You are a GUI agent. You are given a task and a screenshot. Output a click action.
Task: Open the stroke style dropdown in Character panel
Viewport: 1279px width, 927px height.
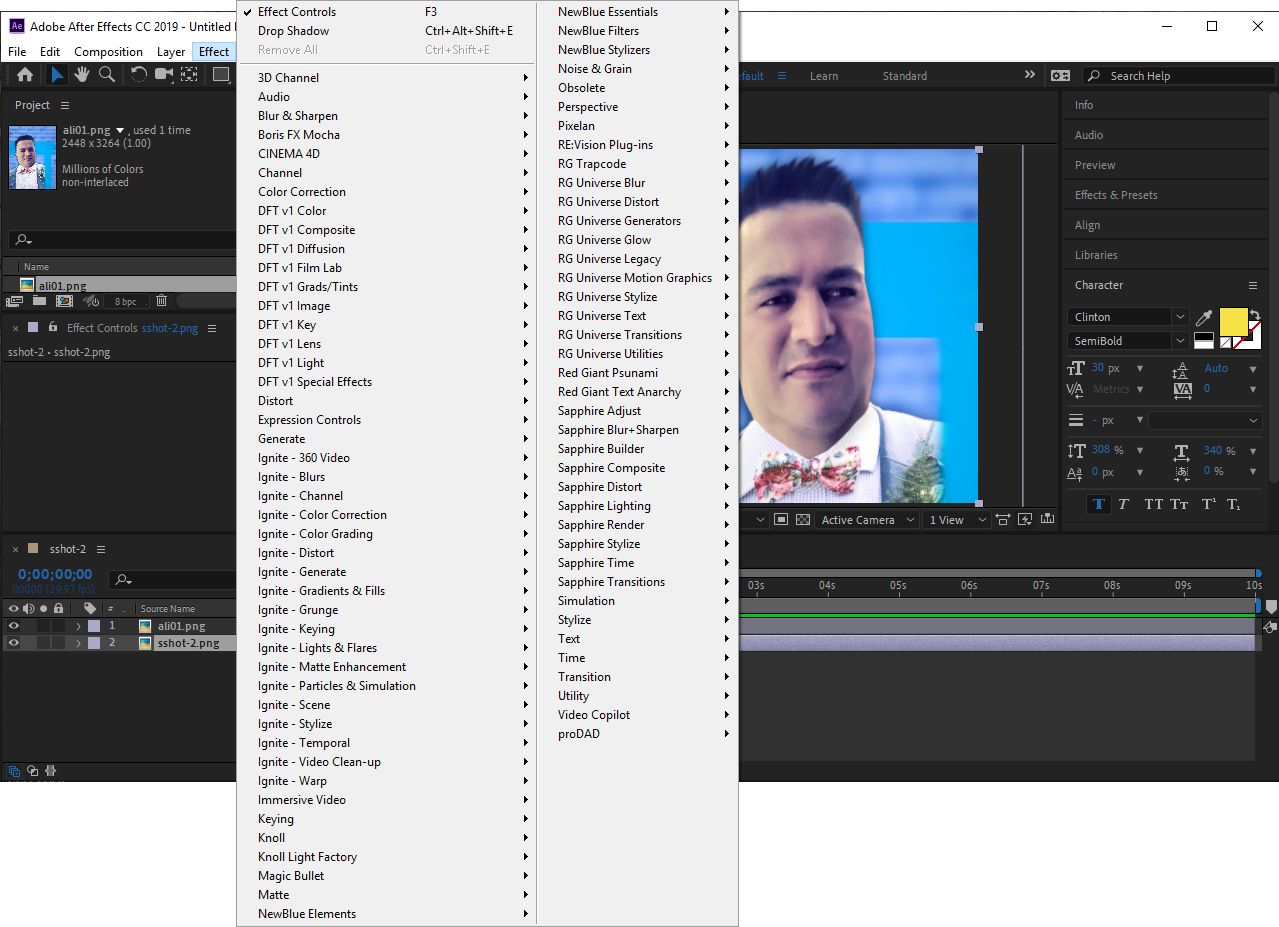point(1204,421)
